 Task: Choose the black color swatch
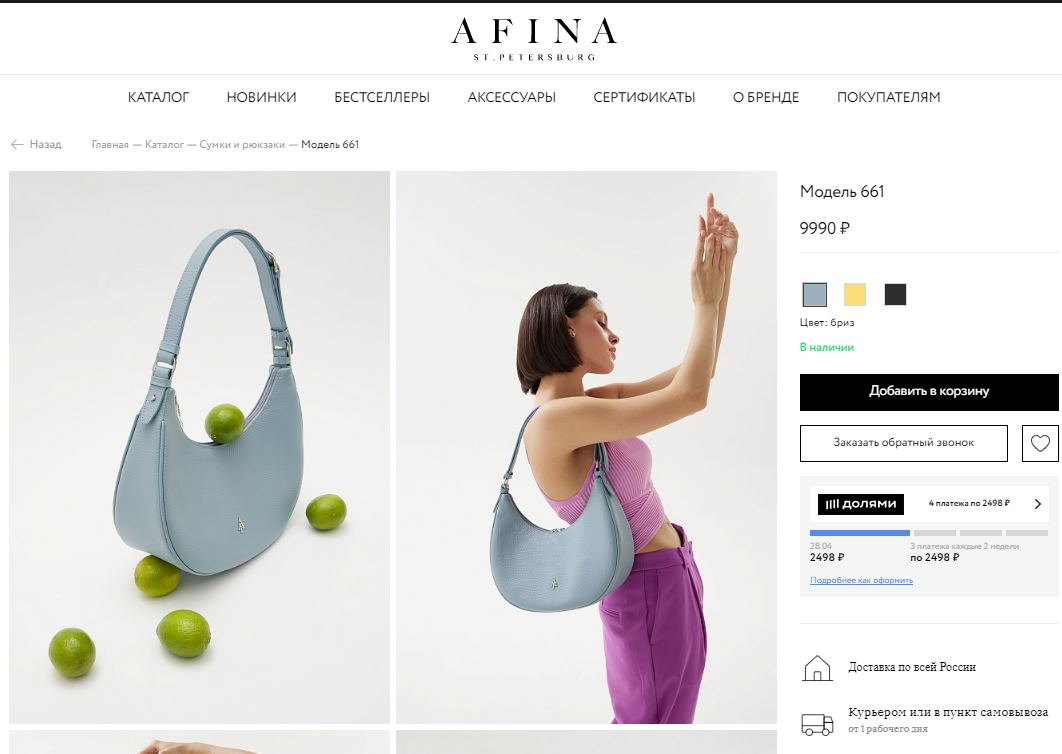pyautogui.click(x=895, y=295)
